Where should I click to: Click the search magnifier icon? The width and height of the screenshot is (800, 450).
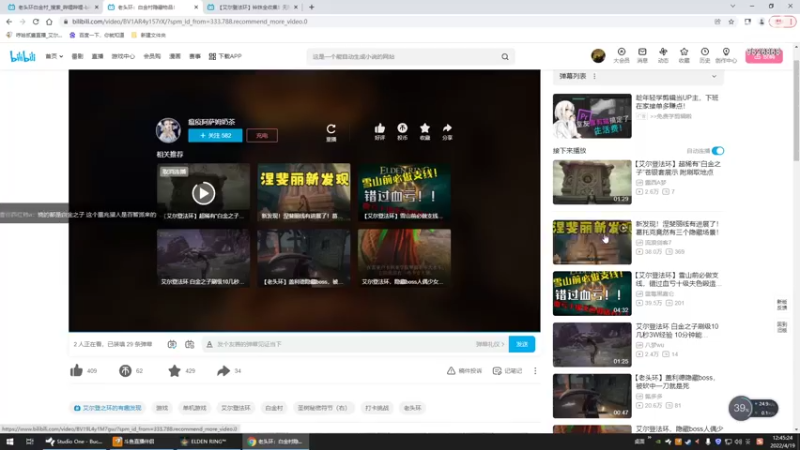coord(505,57)
